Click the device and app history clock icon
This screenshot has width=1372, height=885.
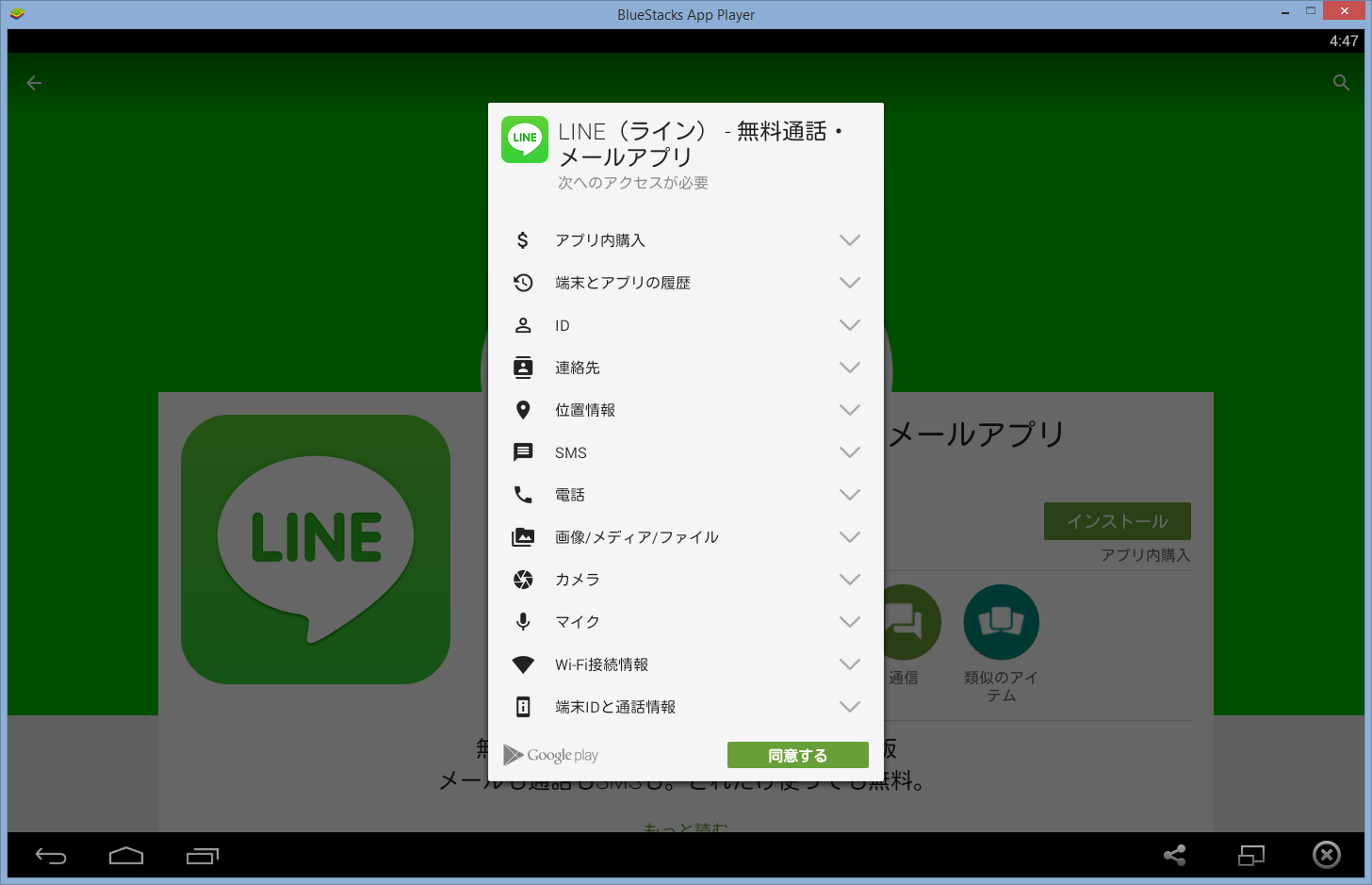tap(523, 283)
